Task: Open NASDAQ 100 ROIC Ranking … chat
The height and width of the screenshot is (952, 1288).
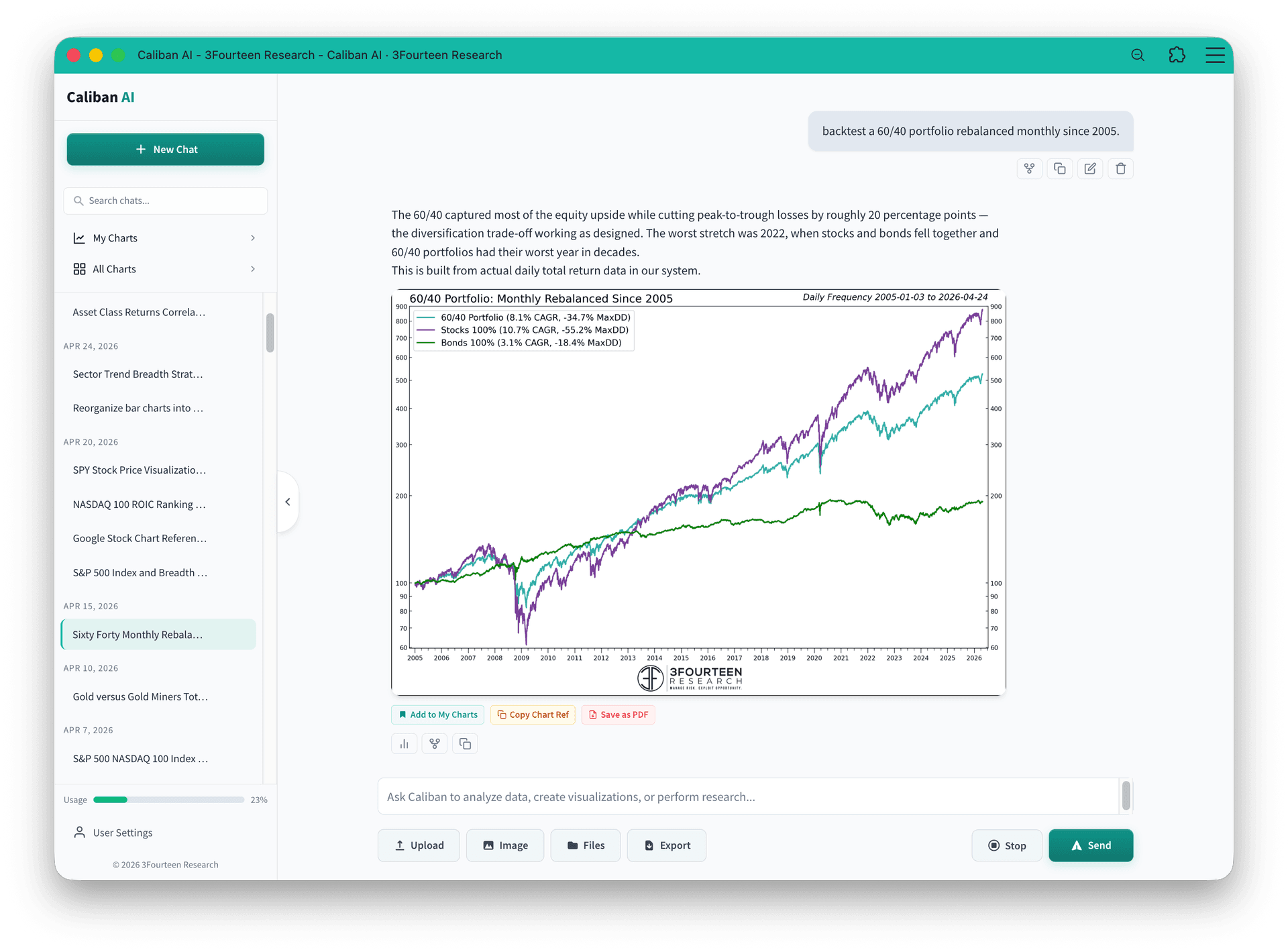Action: tap(158, 505)
